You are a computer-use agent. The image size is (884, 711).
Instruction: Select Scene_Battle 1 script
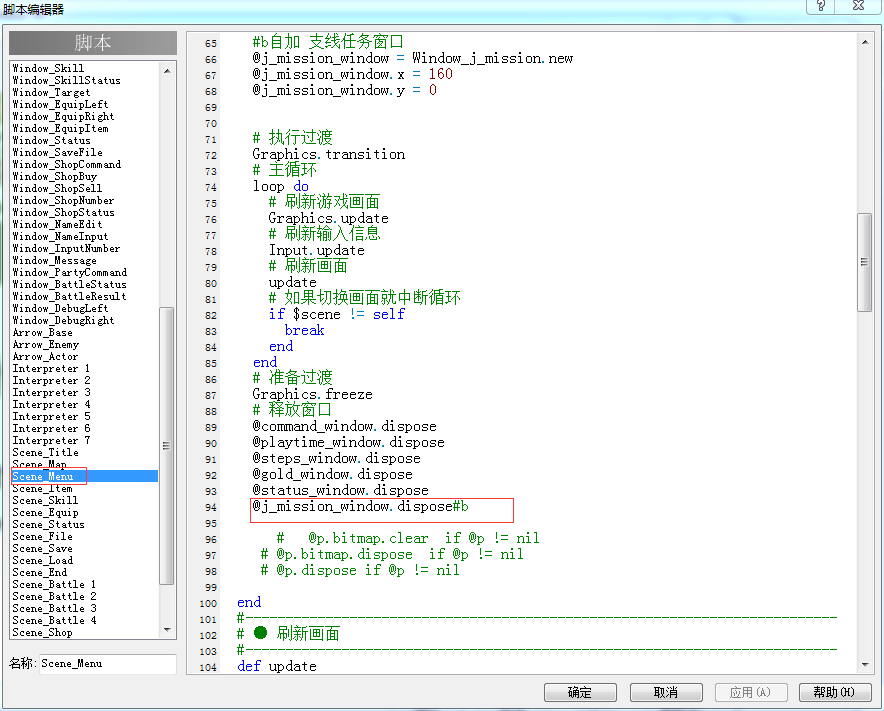coord(54,584)
